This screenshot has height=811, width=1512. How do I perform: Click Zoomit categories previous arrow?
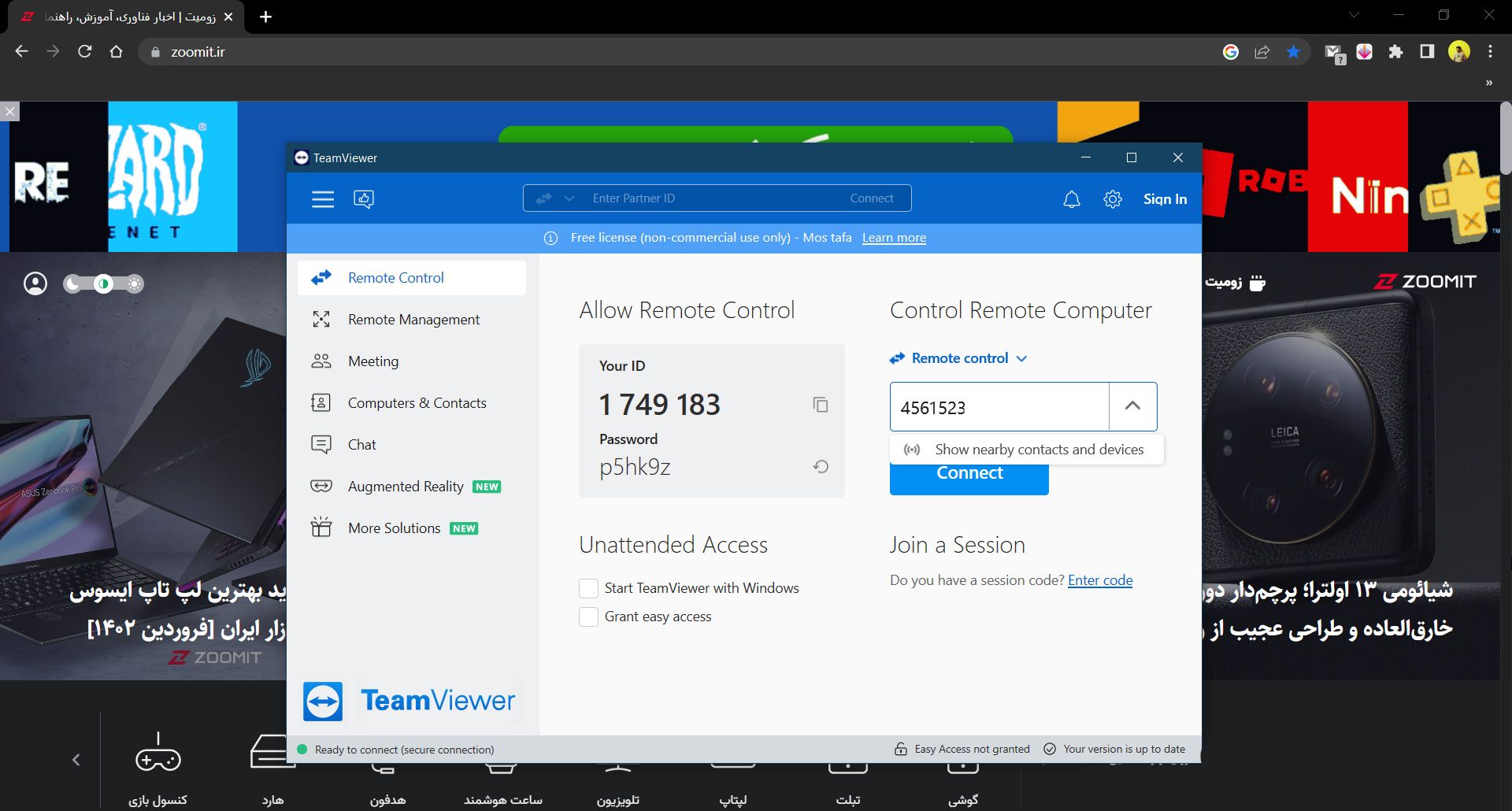tap(76, 760)
